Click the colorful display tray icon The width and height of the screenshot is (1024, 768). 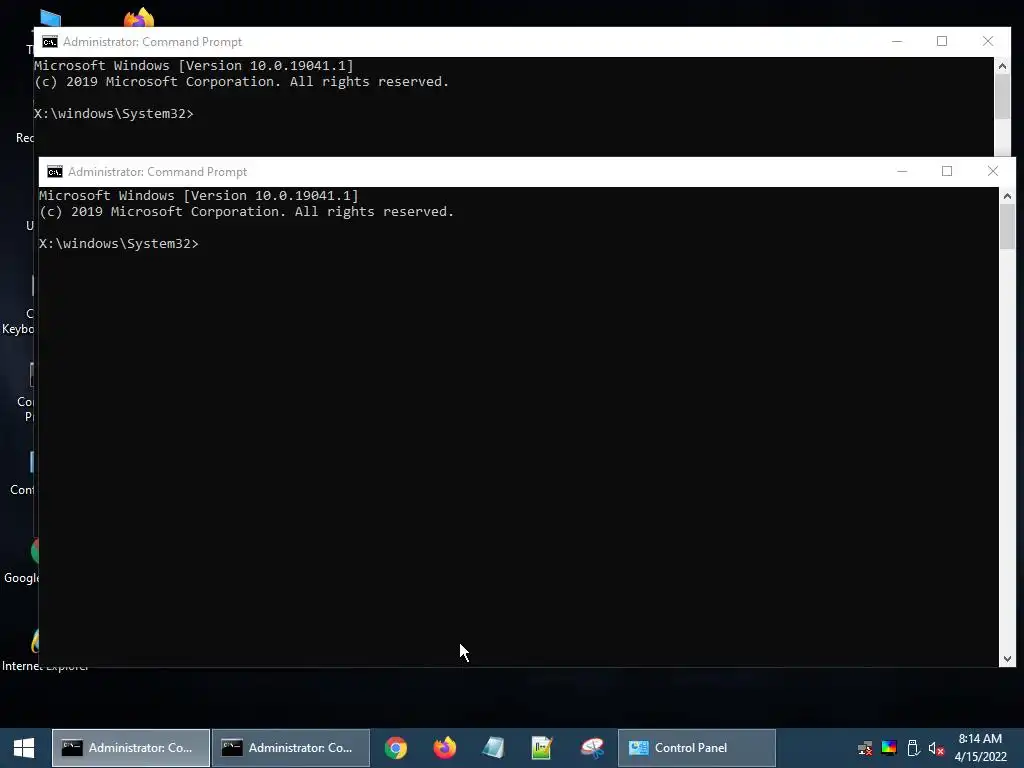(889, 748)
